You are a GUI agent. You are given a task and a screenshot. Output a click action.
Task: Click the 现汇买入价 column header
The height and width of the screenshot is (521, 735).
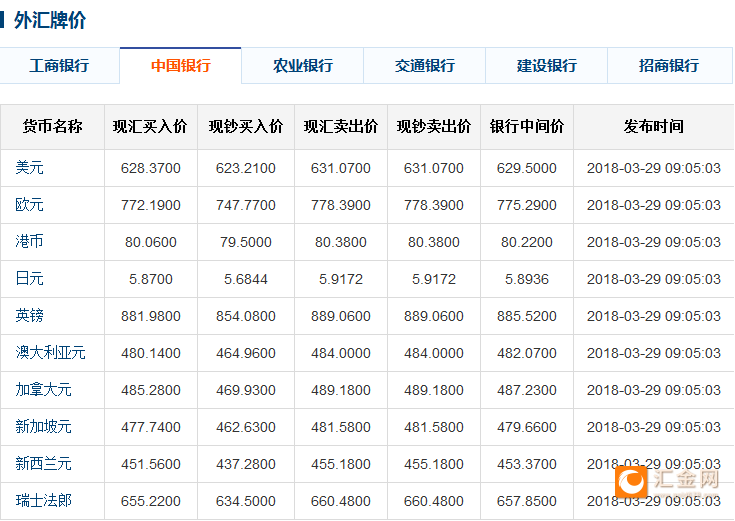click(x=150, y=127)
